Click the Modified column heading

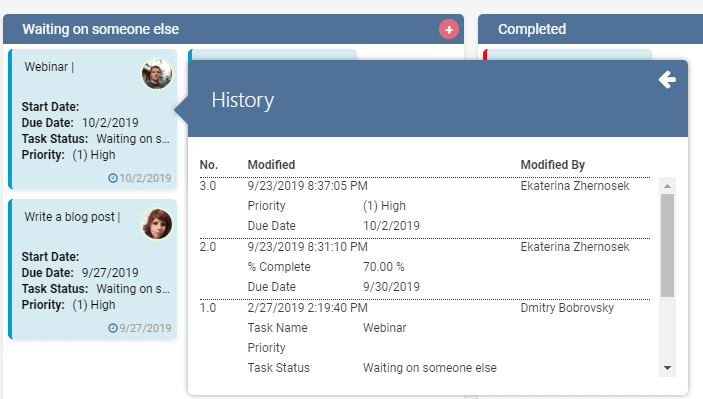click(271, 165)
